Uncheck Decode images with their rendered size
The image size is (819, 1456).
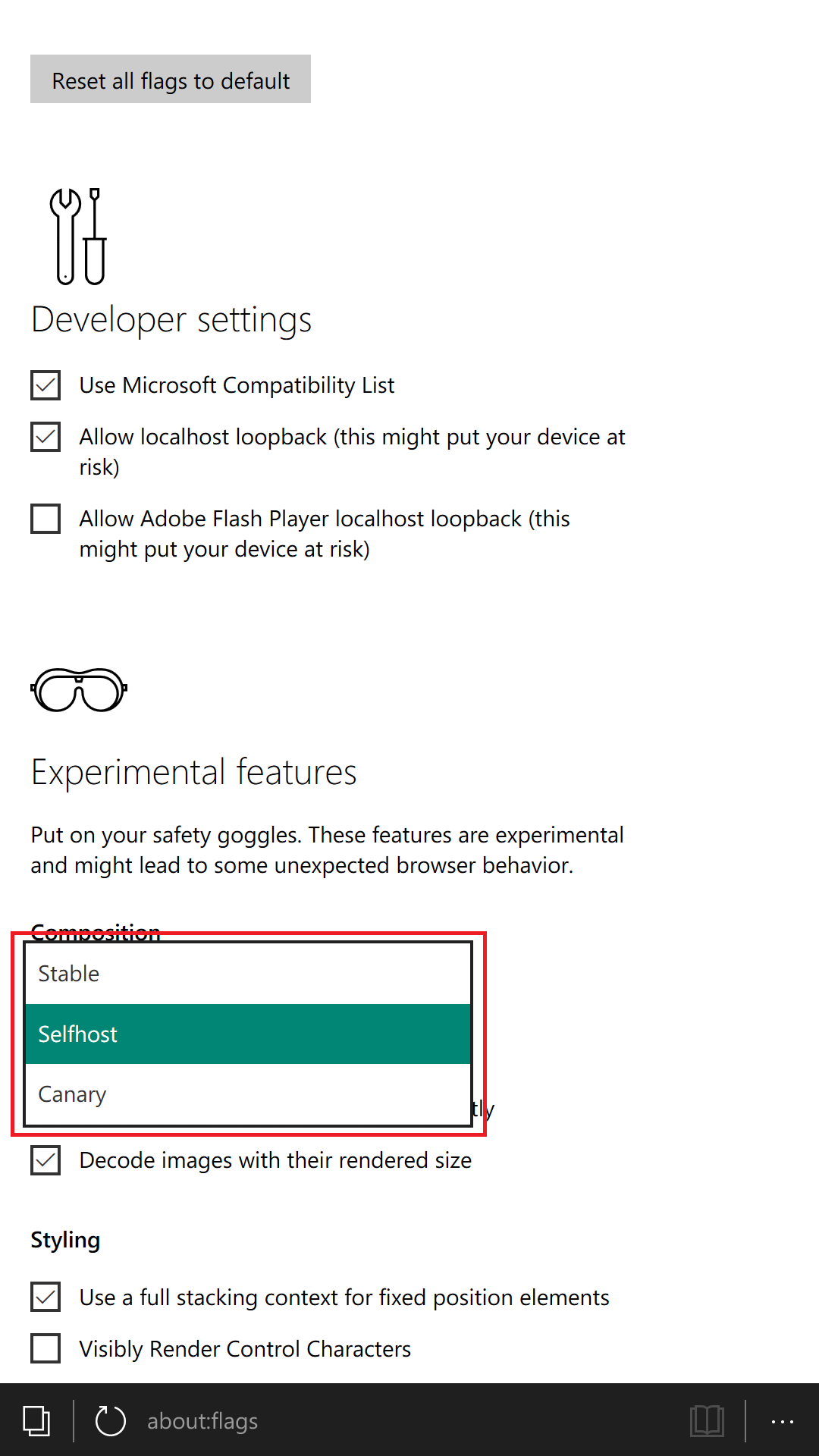45,1160
